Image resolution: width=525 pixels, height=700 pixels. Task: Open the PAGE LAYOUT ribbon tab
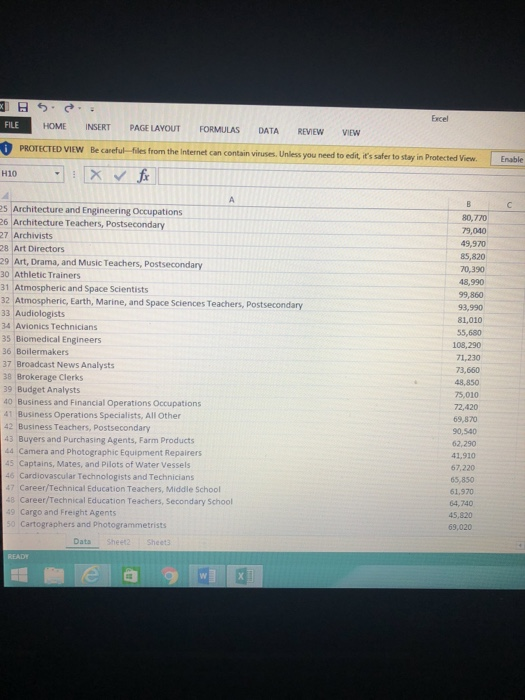pyautogui.click(x=155, y=129)
